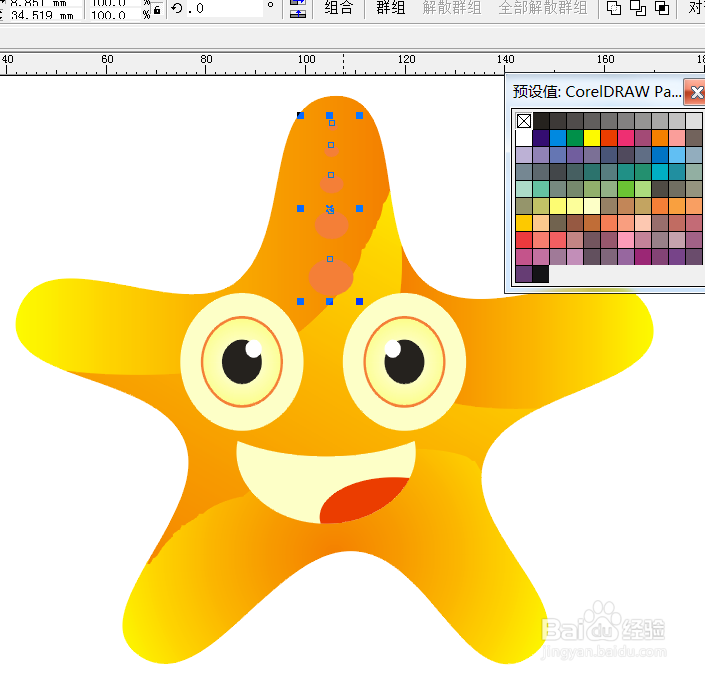Click the starfish's right eye black pupil
Screen dimensions: 705x676
[404, 362]
